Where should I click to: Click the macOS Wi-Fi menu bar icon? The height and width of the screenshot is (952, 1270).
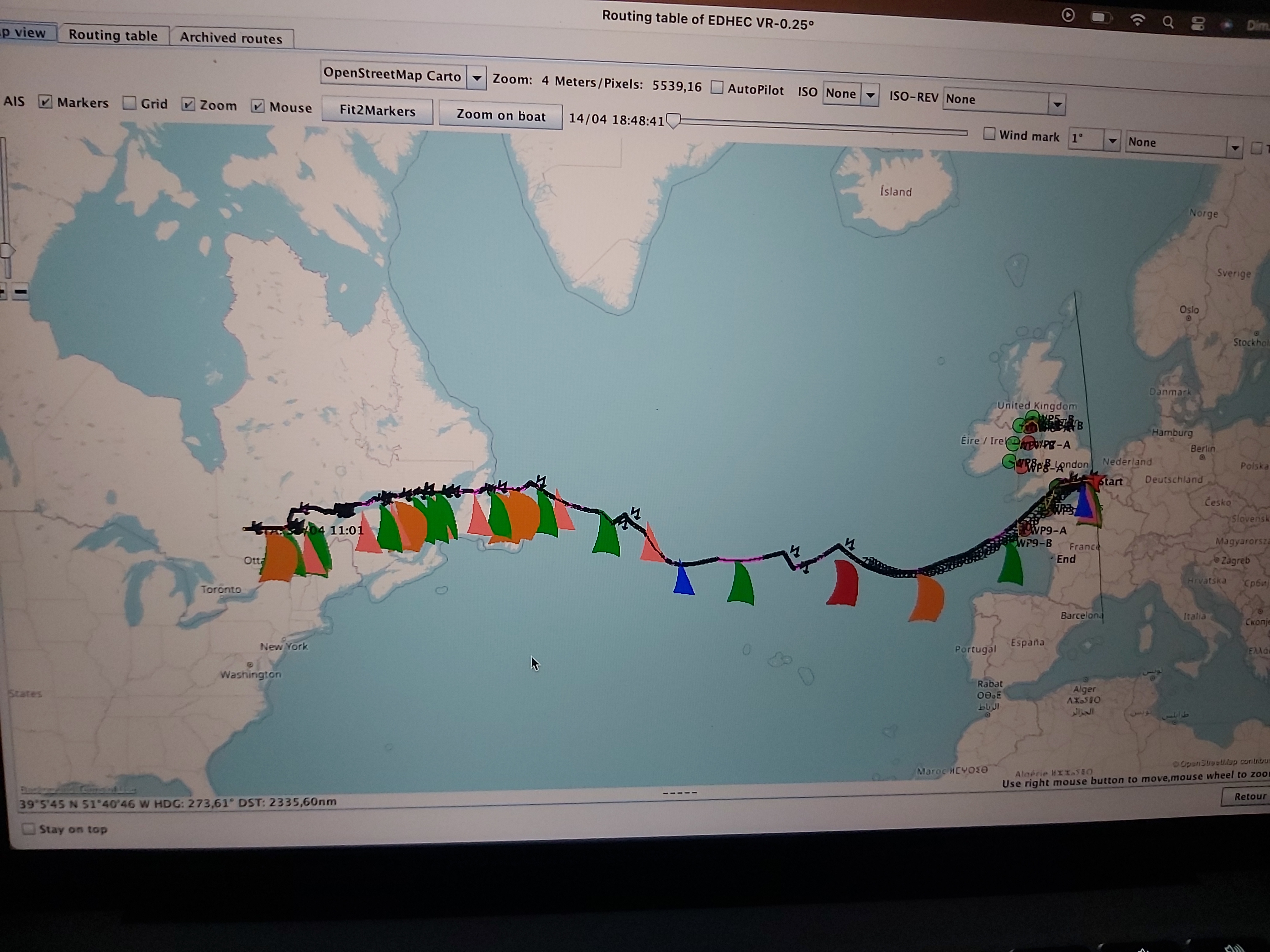[x=1137, y=20]
